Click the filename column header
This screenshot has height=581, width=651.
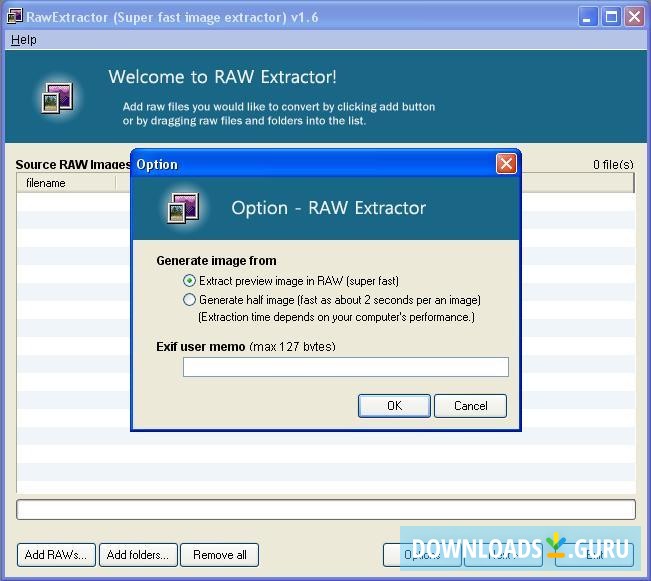pos(66,183)
